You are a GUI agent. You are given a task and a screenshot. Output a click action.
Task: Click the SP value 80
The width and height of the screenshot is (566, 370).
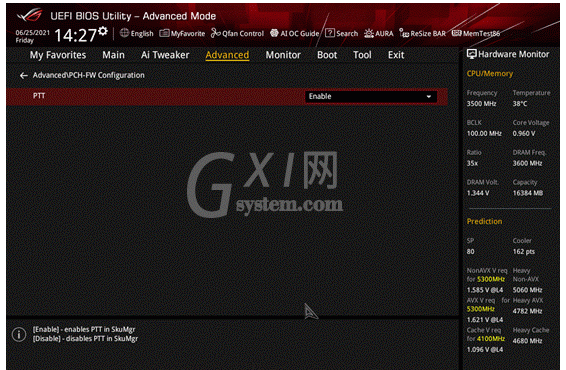pos(470,252)
